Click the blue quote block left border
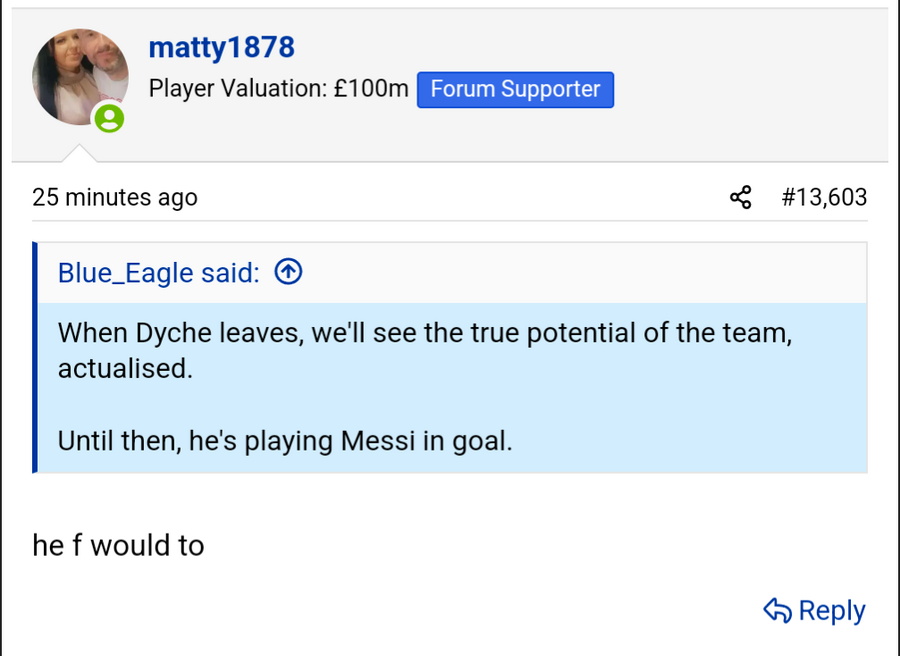This screenshot has height=656, width=900. coord(34,357)
